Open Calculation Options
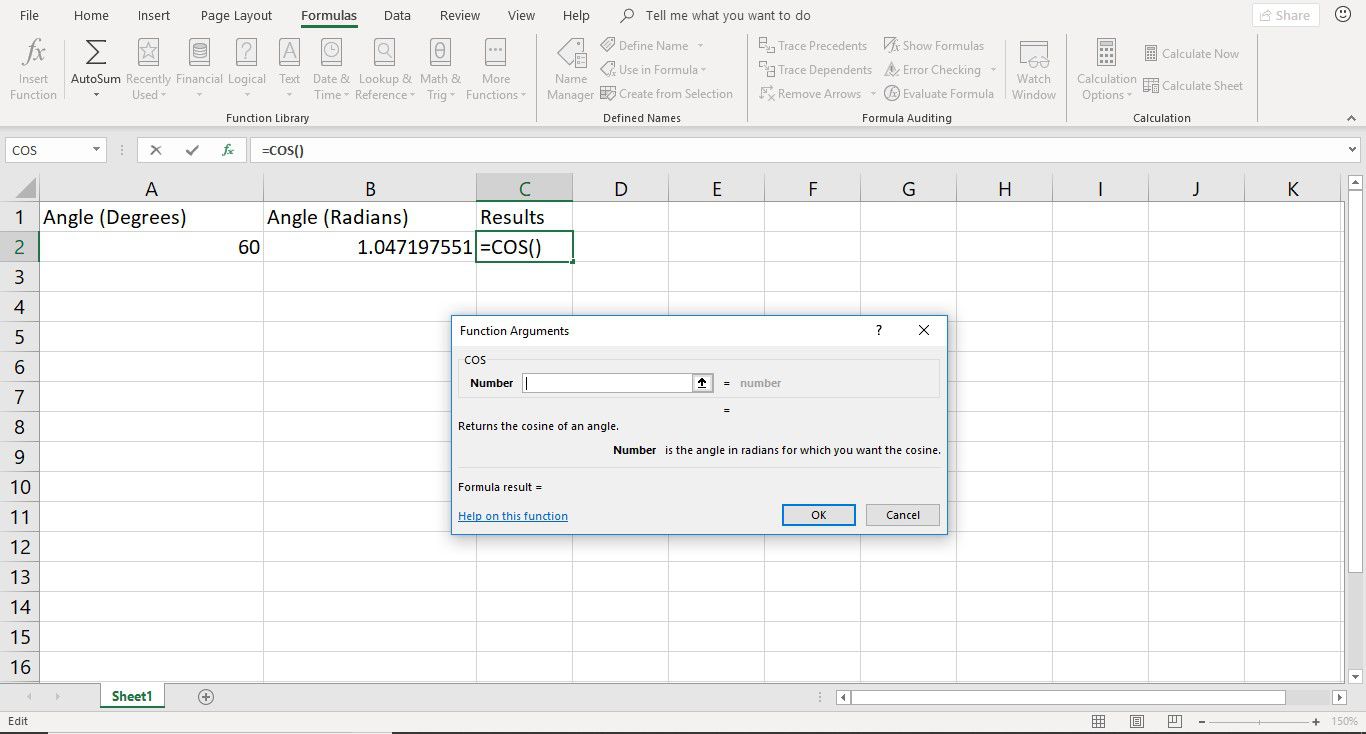 tap(1106, 70)
